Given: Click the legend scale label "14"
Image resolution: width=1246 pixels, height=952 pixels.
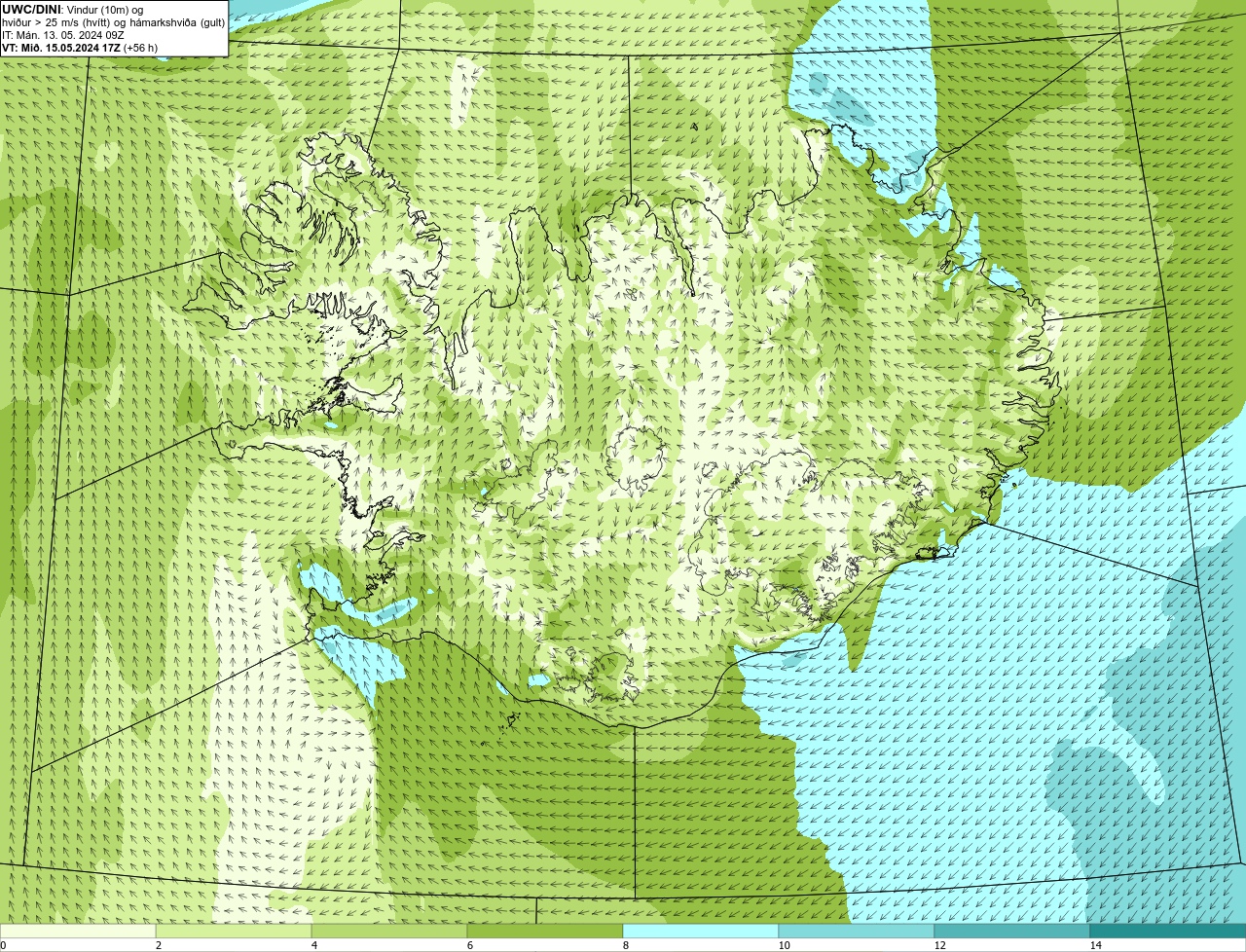Looking at the screenshot, I should tap(1095, 945).
